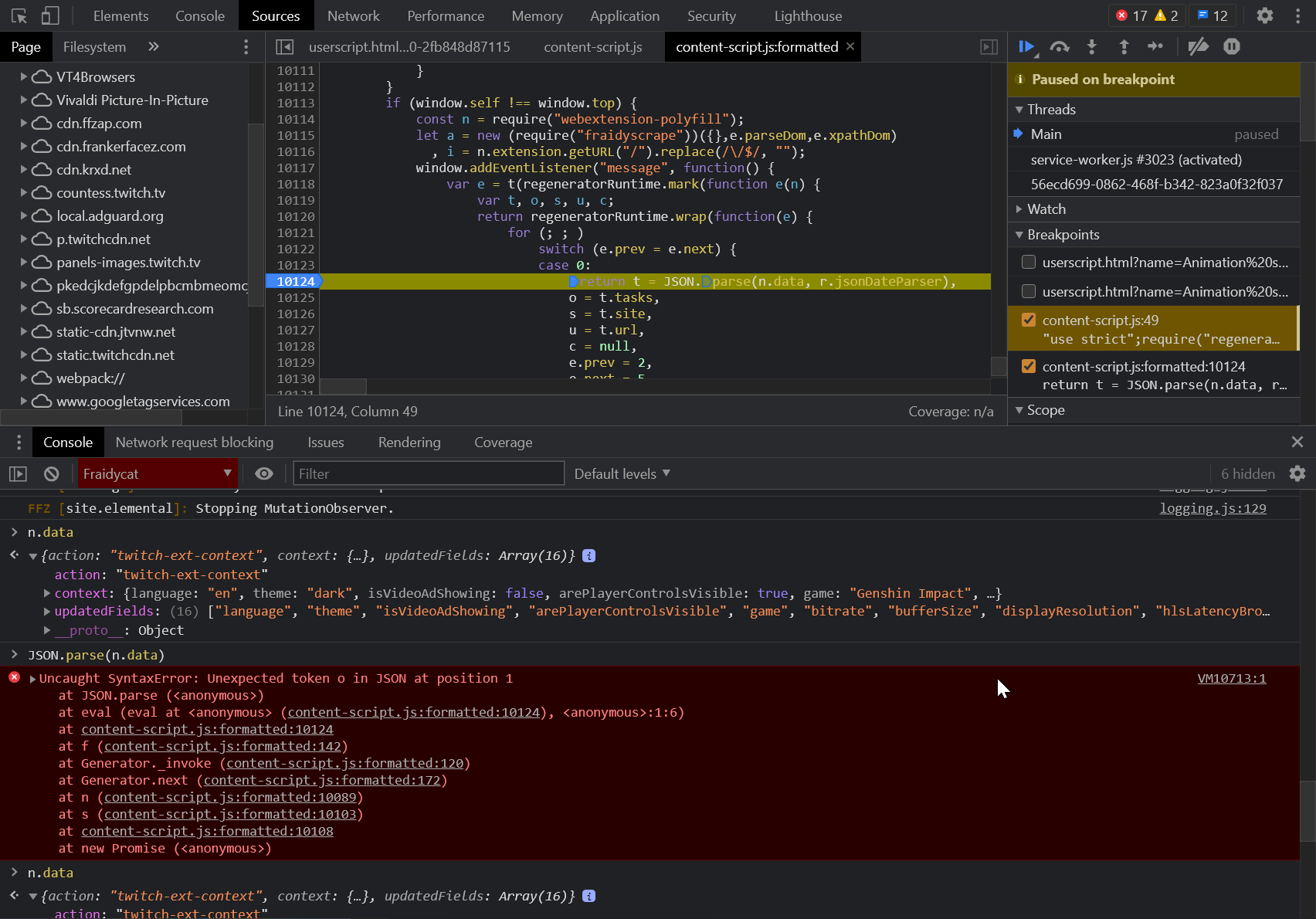Switch drawer to Network request blocking tab
This screenshot has width=1316, height=919.
point(195,443)
